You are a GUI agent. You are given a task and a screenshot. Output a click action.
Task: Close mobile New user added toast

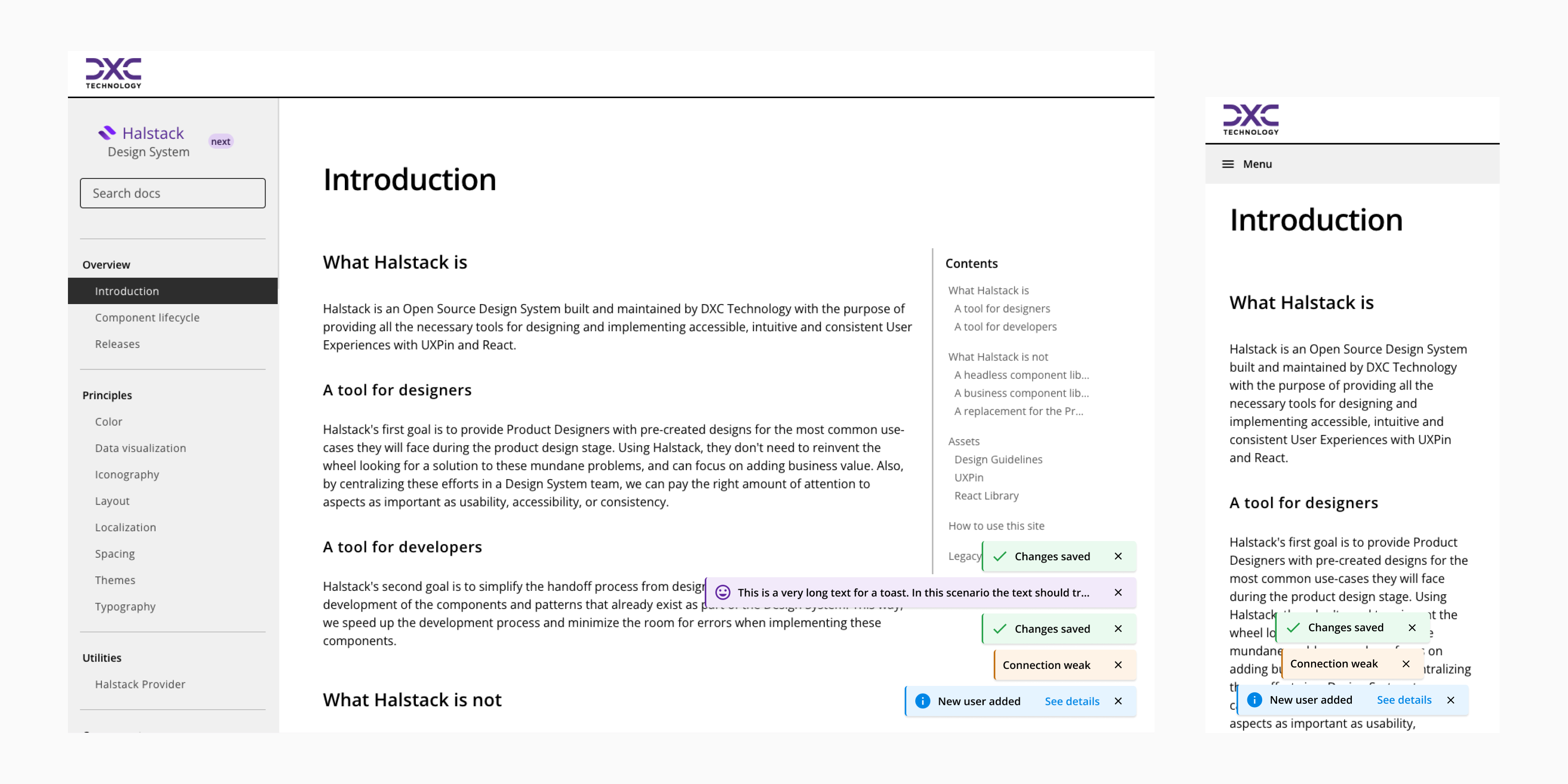click(x=1450, y=700)
